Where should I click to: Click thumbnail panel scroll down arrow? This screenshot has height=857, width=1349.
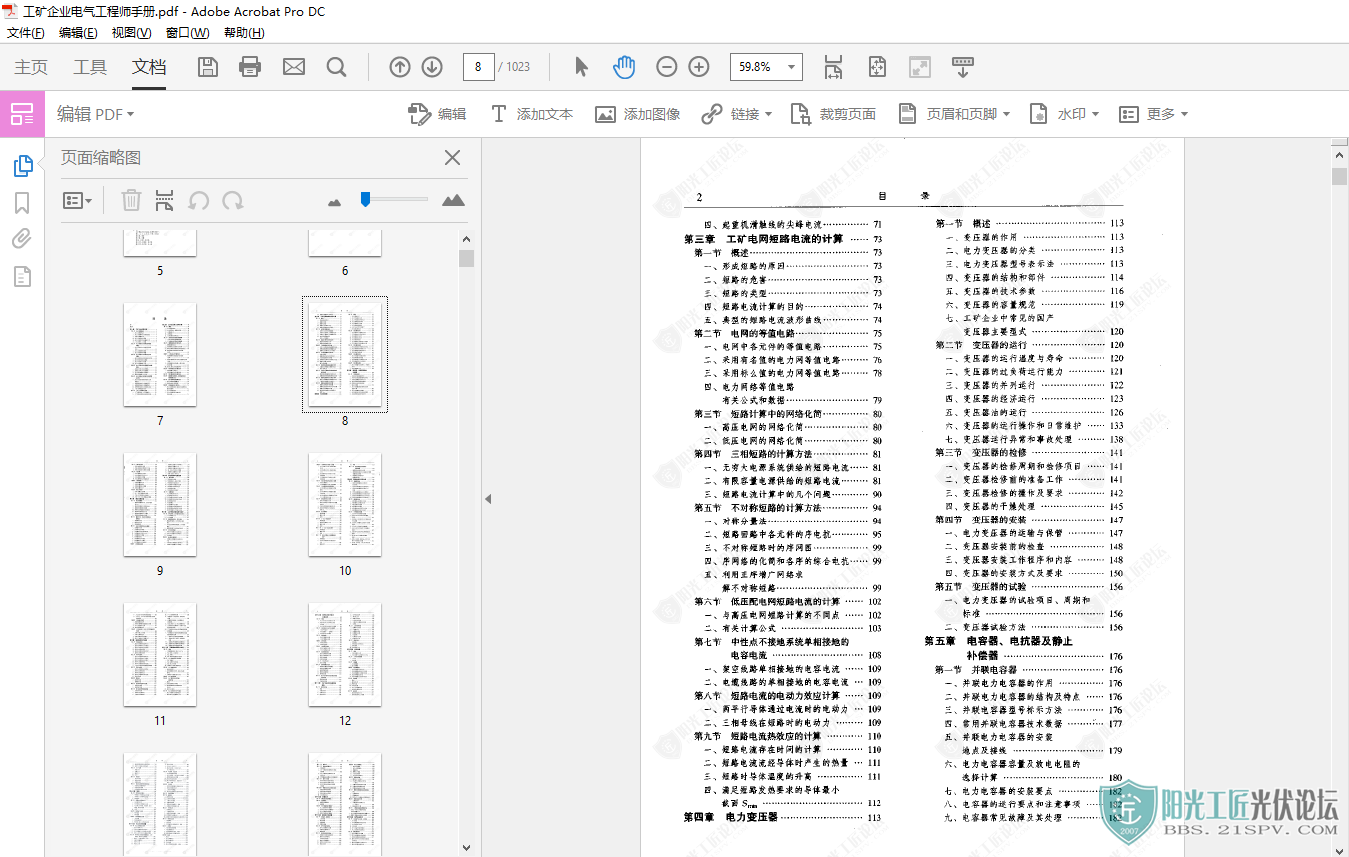(x=466, y=846)
